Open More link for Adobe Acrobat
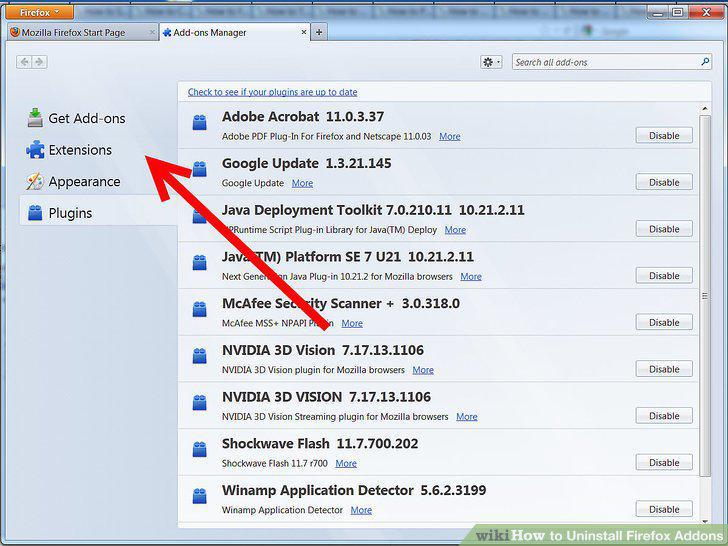728x546 pixels. click(x=450, y=136)
